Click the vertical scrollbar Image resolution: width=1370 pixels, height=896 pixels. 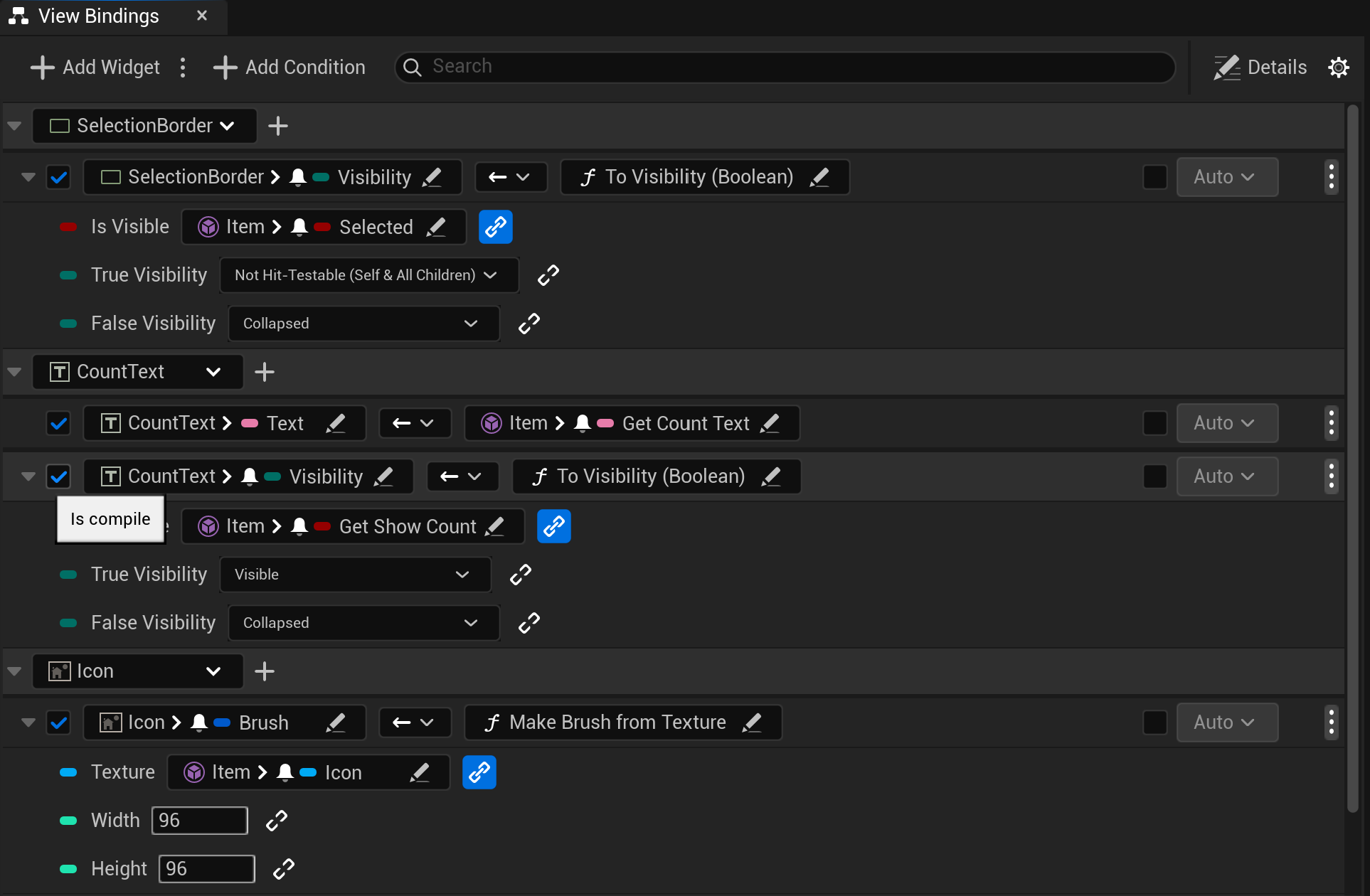coord(1353,459)
